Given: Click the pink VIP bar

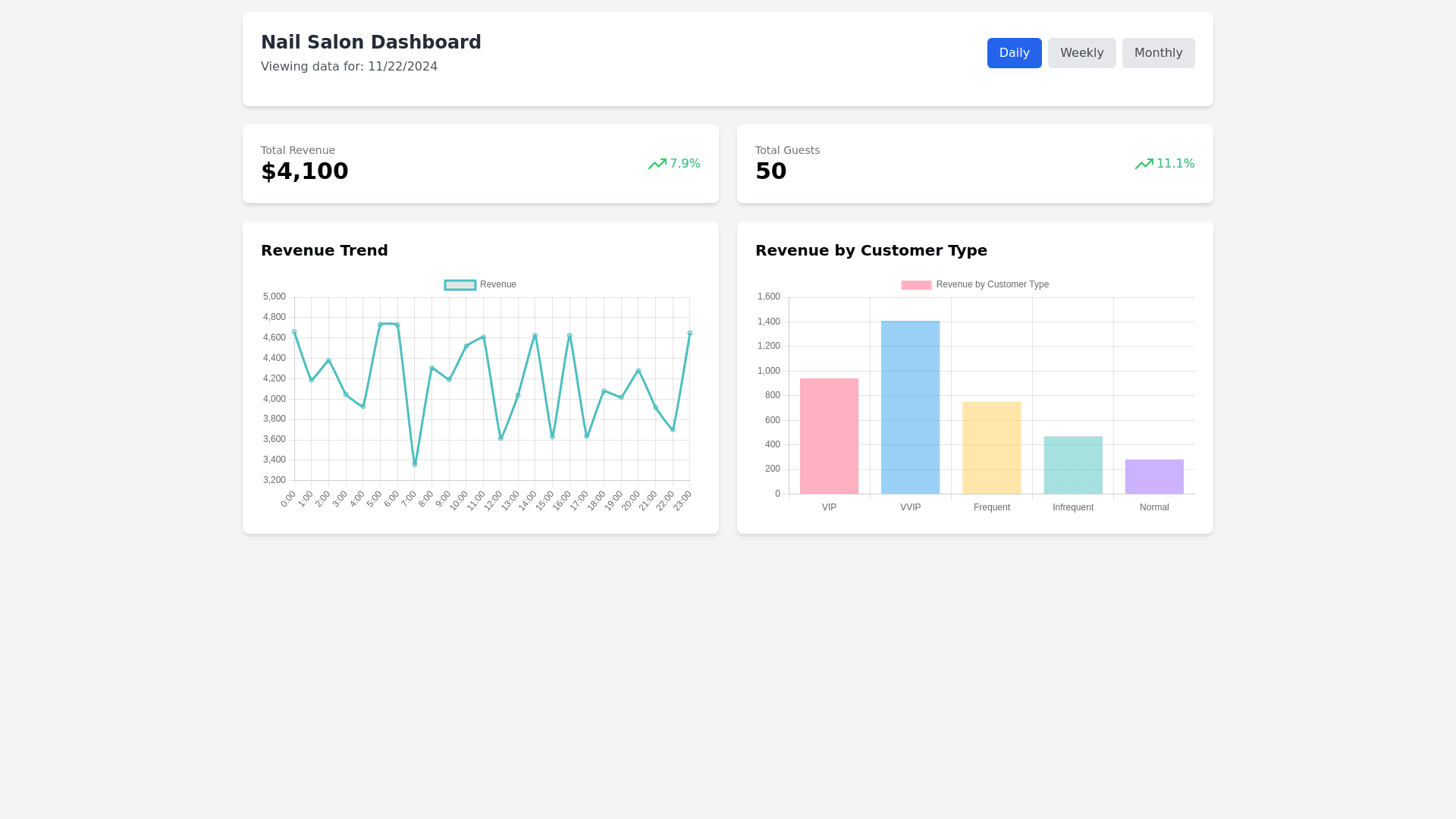Looking at the screenshot, I should [829, 436].
